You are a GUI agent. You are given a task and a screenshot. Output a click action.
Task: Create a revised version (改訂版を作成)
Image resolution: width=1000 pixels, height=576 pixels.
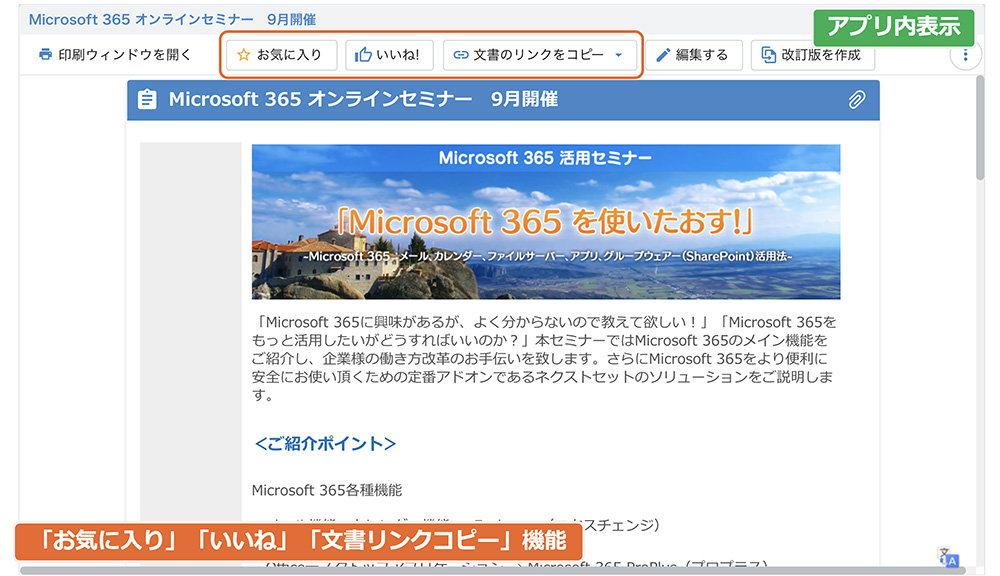click(x=812, y=55)
